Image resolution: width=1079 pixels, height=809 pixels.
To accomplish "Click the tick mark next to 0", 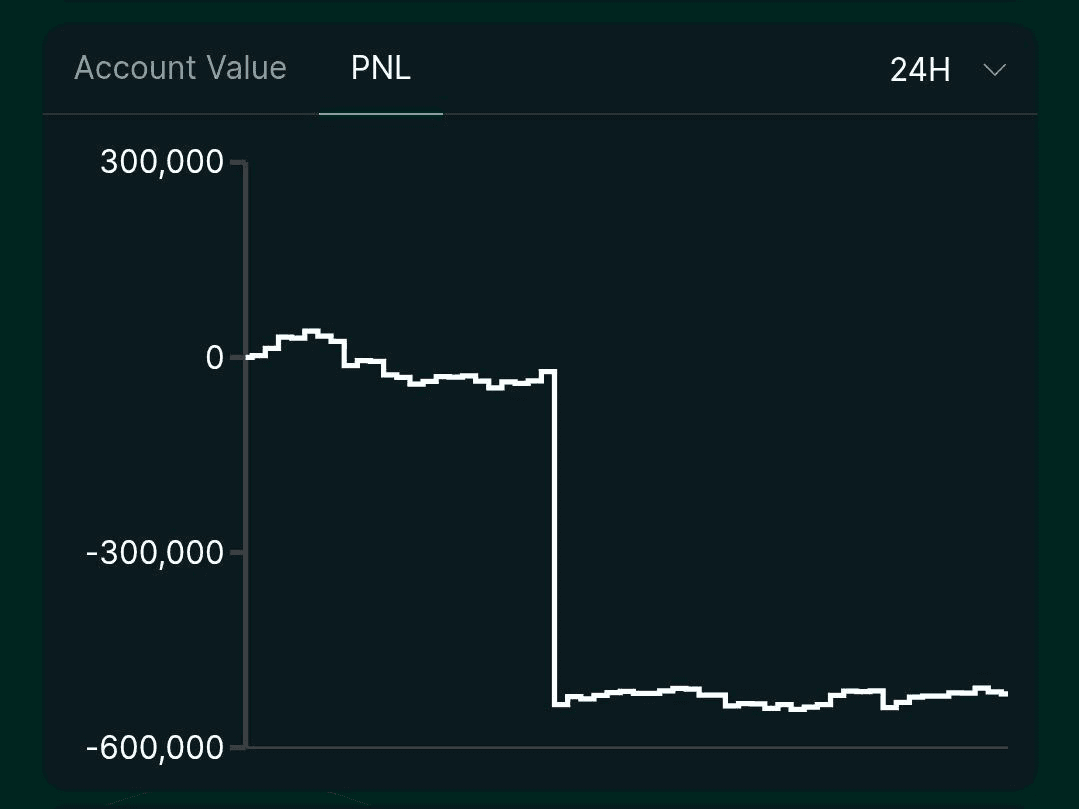I will point(237,357).
